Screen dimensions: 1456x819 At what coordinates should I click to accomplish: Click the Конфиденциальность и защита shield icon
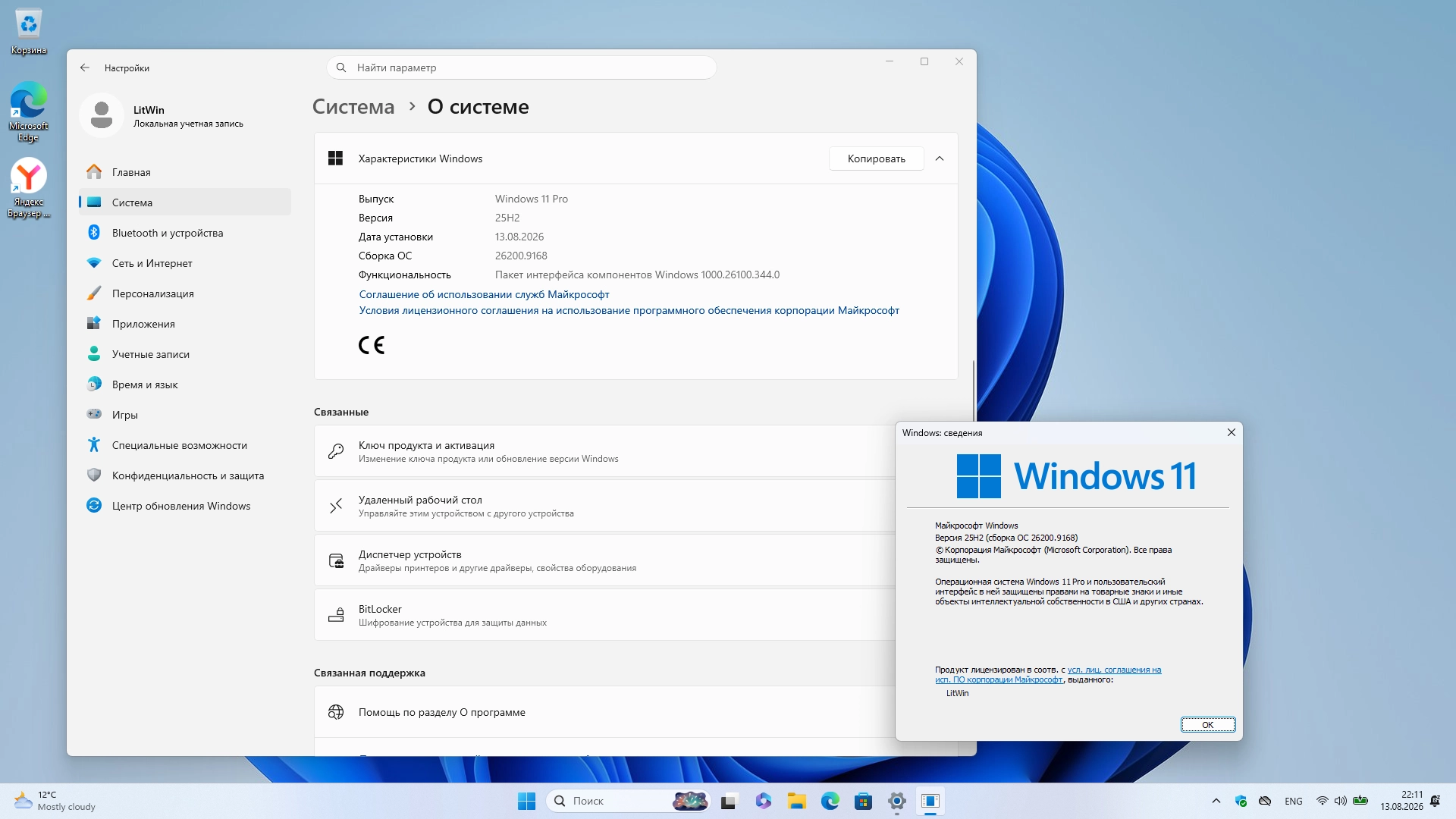[x=94, y=475]
